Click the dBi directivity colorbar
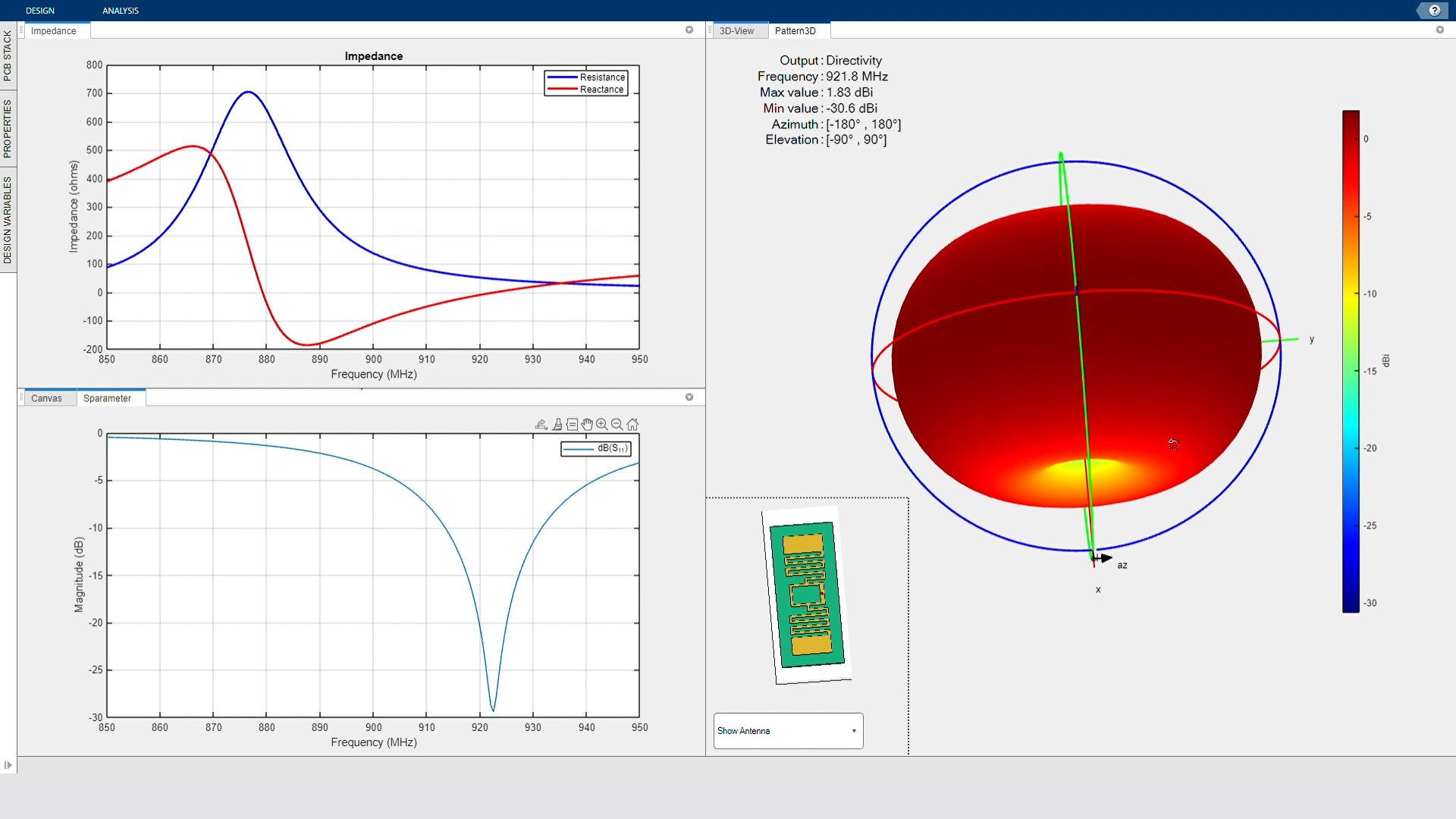1456x819 pixels. [1351, 361]
